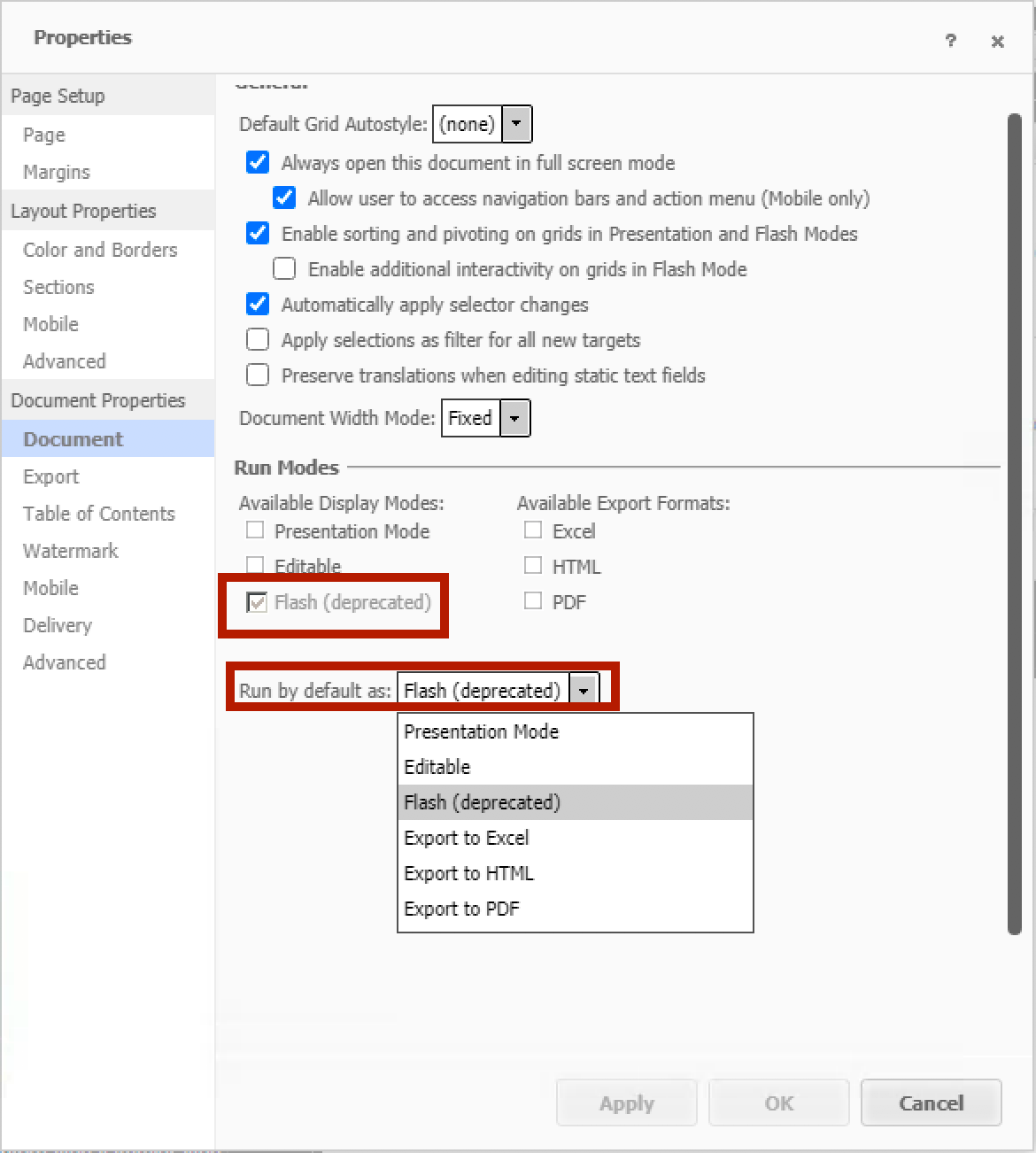This screenshot has height=1153, width=1036.
Task: Click the help question mark icon
Action: (x=950, y=41)
